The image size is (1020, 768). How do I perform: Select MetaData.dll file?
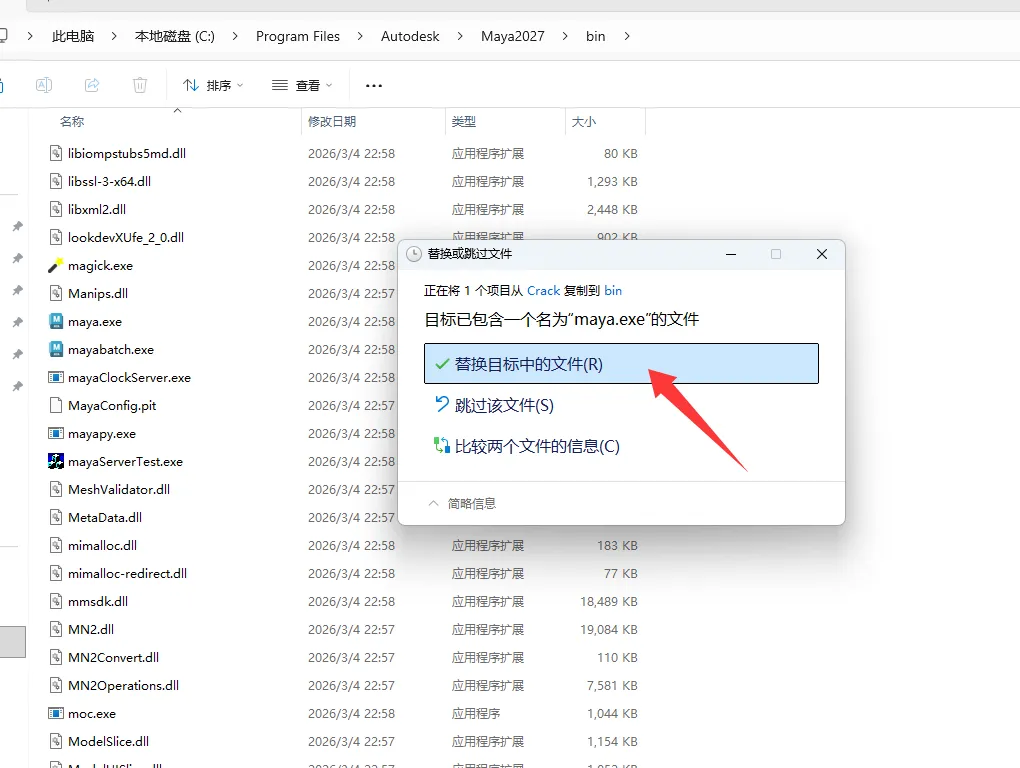[x=105, y=517]
